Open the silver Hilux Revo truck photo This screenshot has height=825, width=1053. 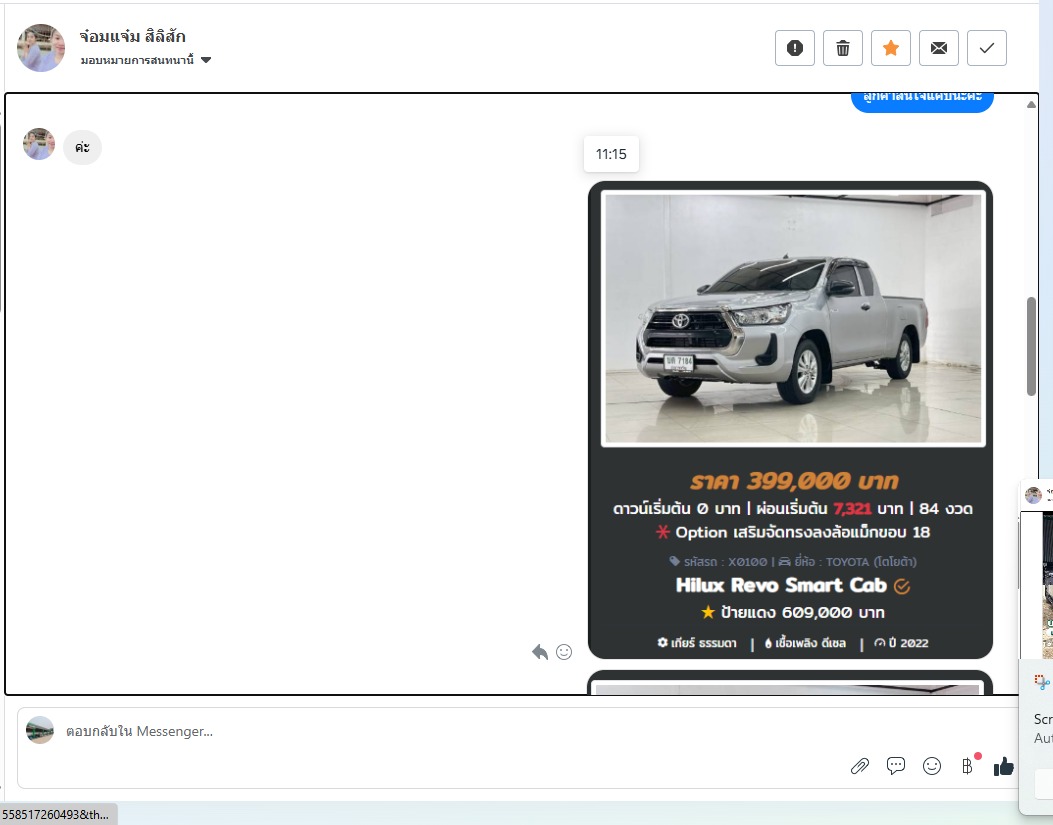pyautogui.click(x=793, y=318)
